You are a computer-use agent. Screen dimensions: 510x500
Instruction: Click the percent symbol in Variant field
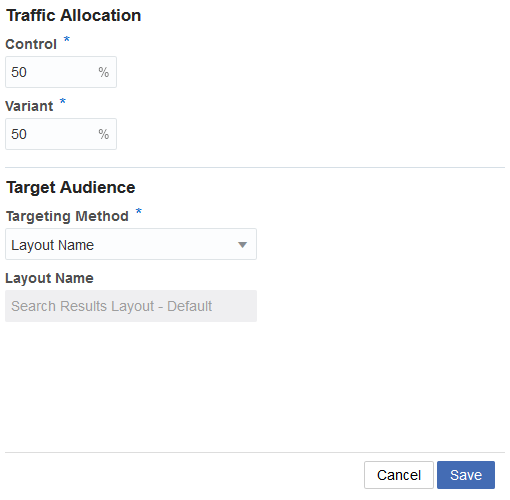coord(104,134)
